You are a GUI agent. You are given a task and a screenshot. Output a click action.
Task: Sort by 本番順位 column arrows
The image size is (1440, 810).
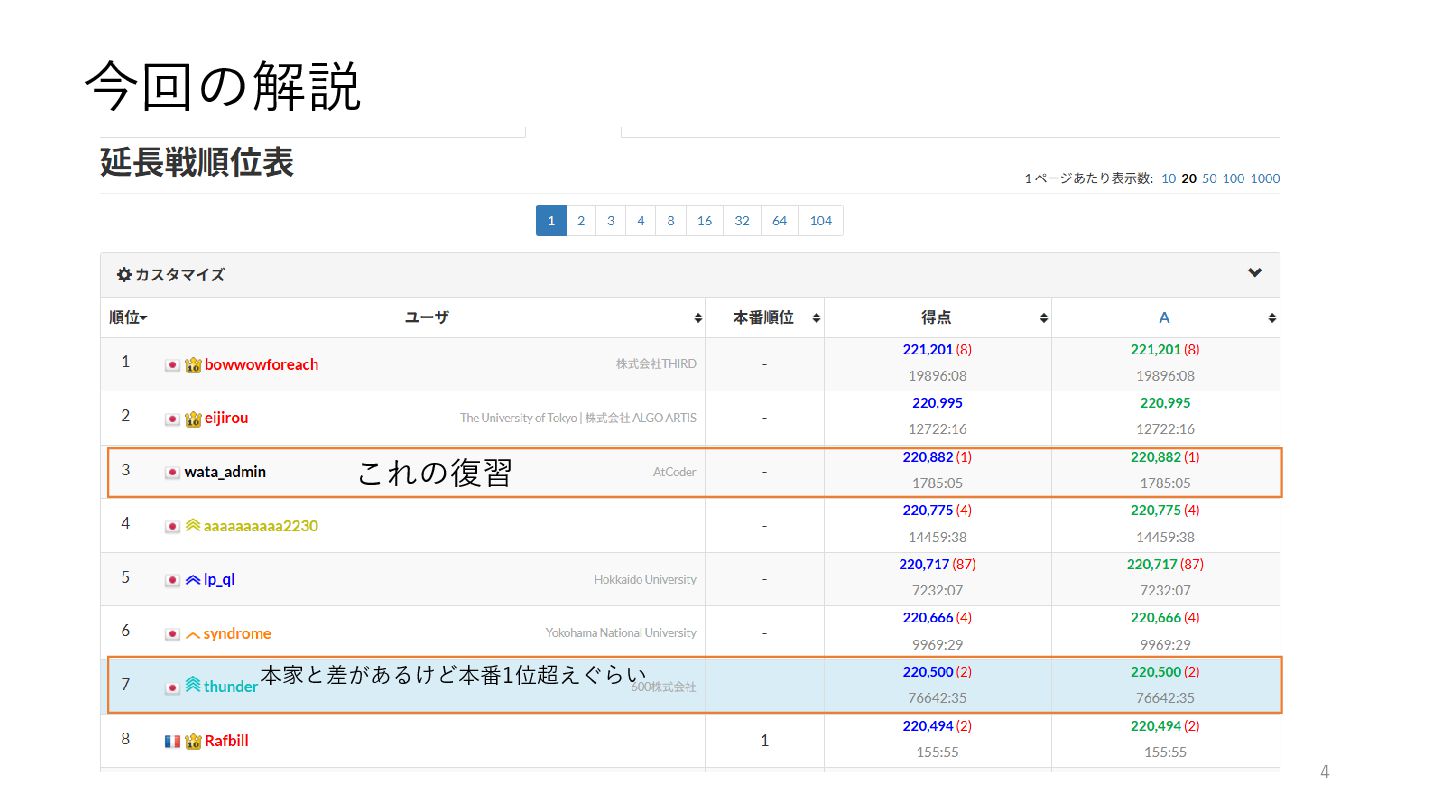point(816,318)
